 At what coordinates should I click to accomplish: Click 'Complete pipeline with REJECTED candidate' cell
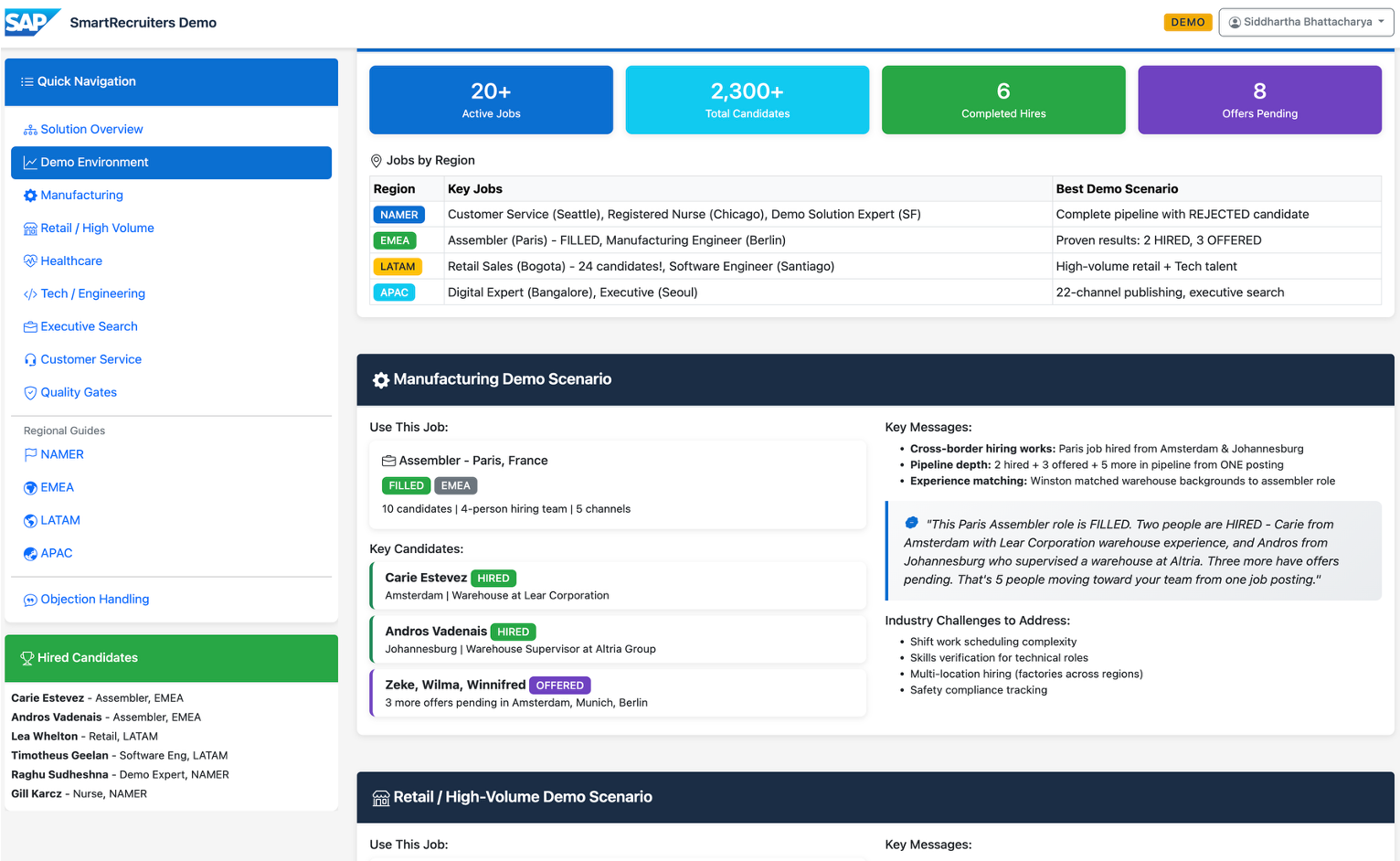(1216, 215)
